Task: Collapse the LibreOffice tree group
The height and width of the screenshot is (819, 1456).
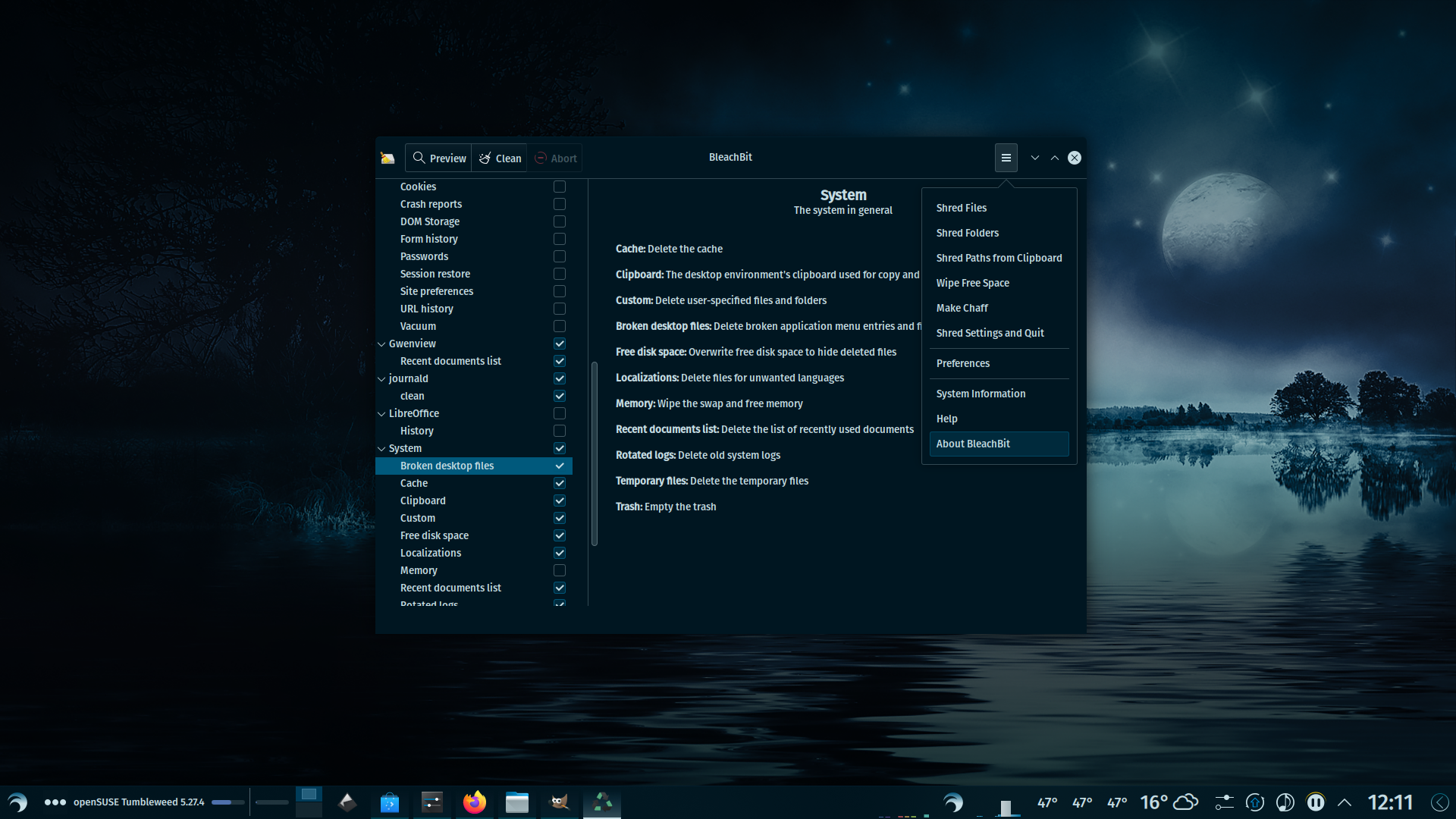Action: [381, 413]
